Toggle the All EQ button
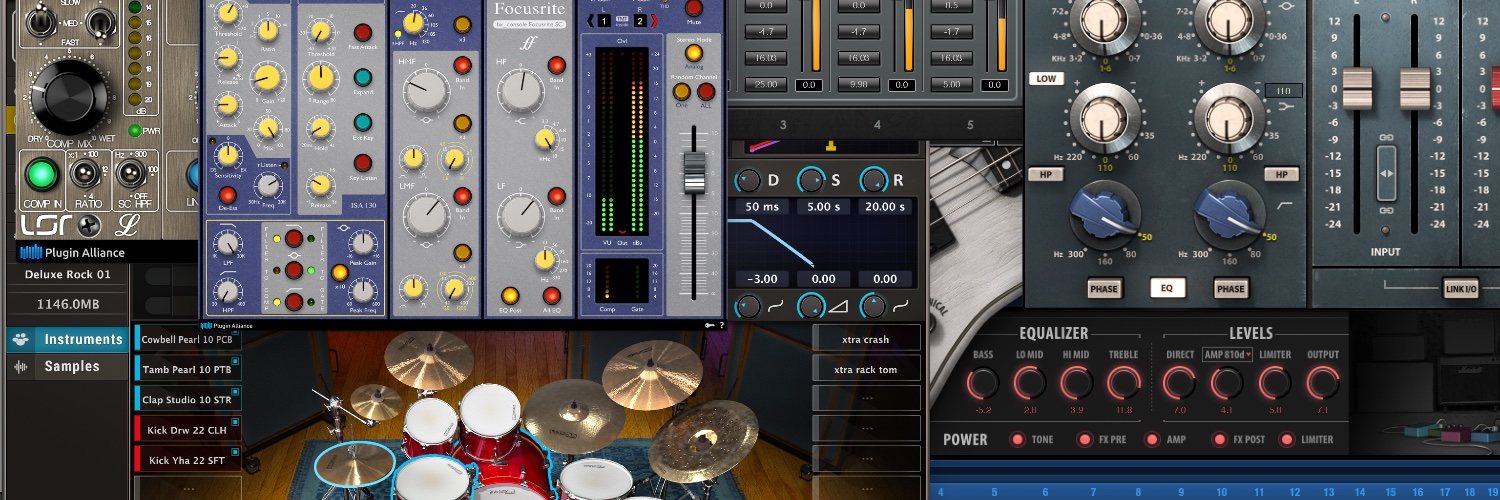The height and width of the screenshot is (500, 1500). 552,295
